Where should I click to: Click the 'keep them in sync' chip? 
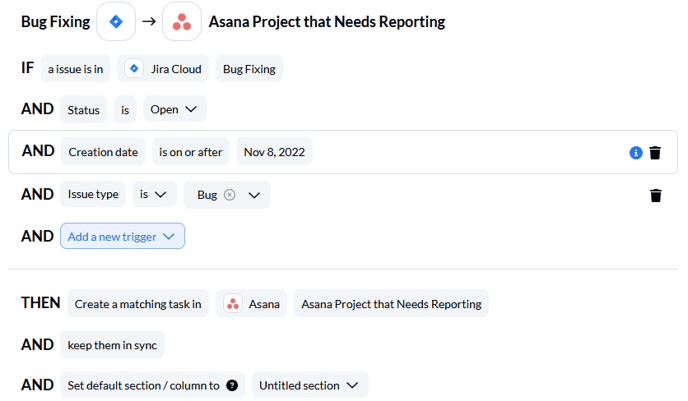click(x=112, y=345)
